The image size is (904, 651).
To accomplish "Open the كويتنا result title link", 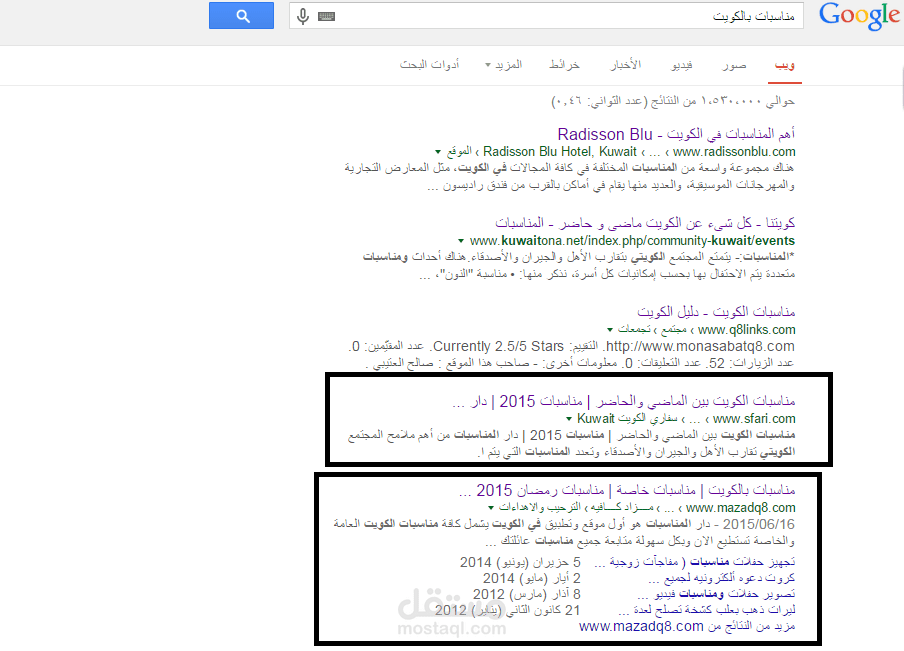I will point(645,223).
